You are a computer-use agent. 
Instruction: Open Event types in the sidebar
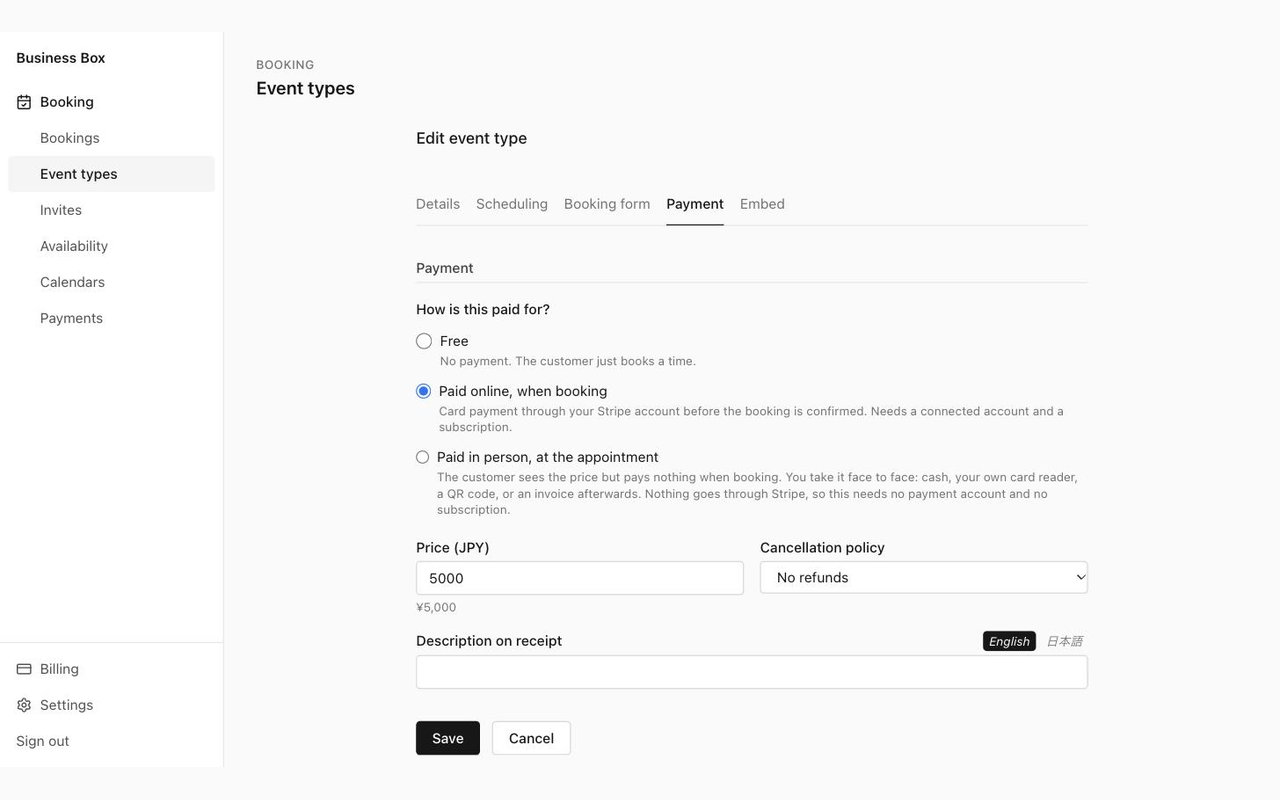[111, 174]
